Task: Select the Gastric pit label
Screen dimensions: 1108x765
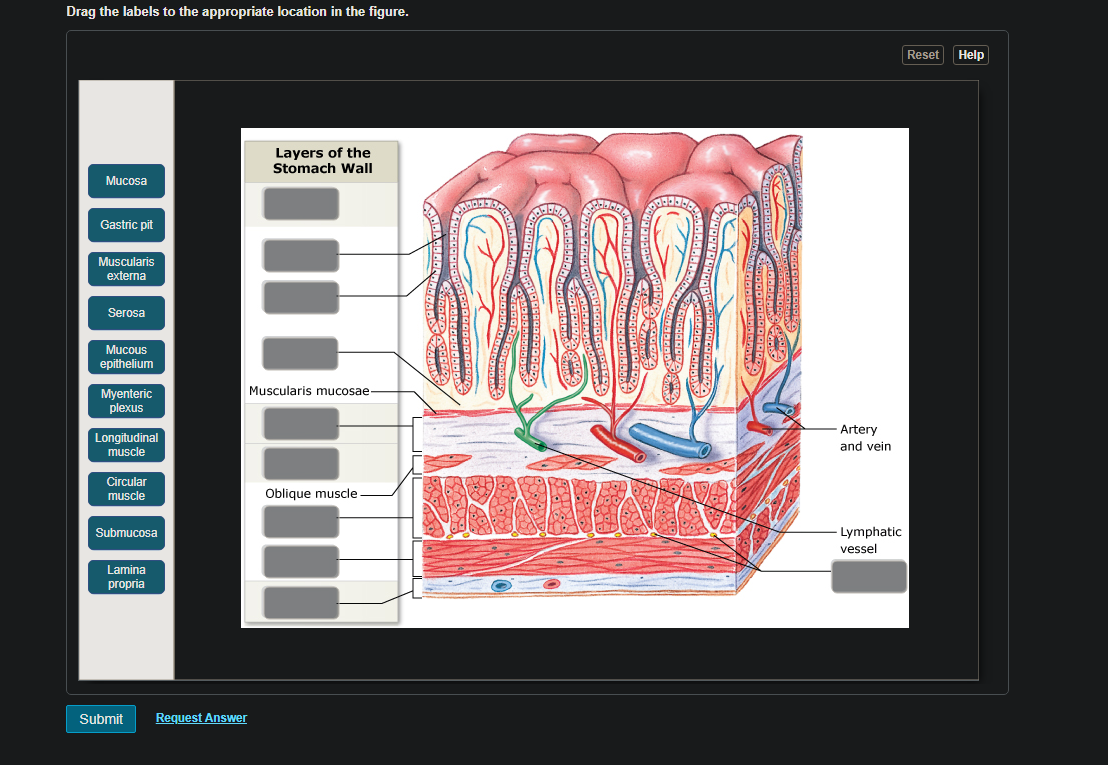Action: tap(126, 225)
